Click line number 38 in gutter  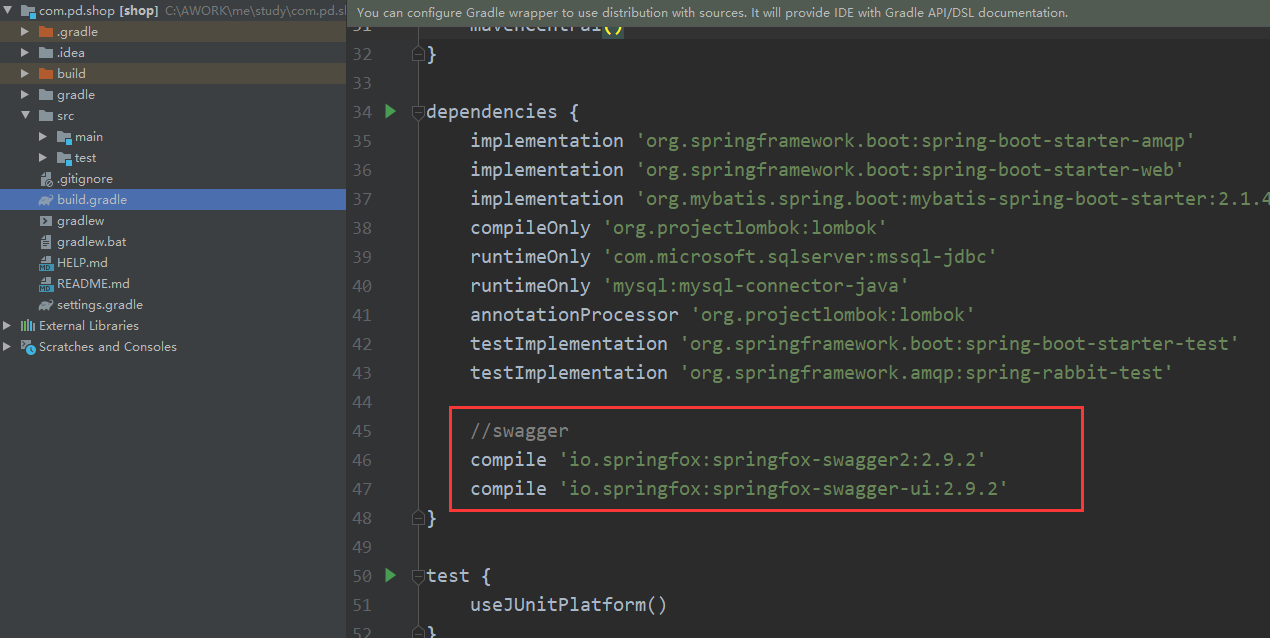[x=362, y=228]
